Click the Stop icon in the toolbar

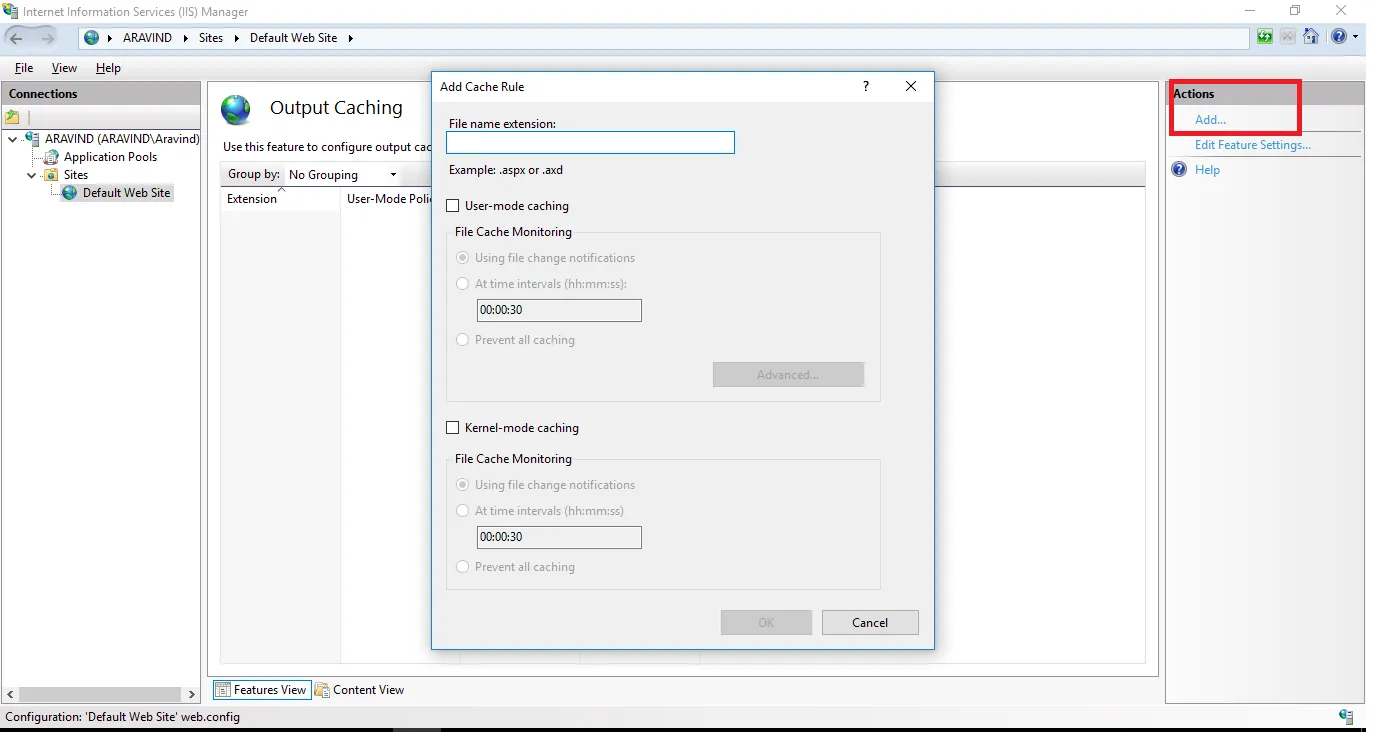1287,37
